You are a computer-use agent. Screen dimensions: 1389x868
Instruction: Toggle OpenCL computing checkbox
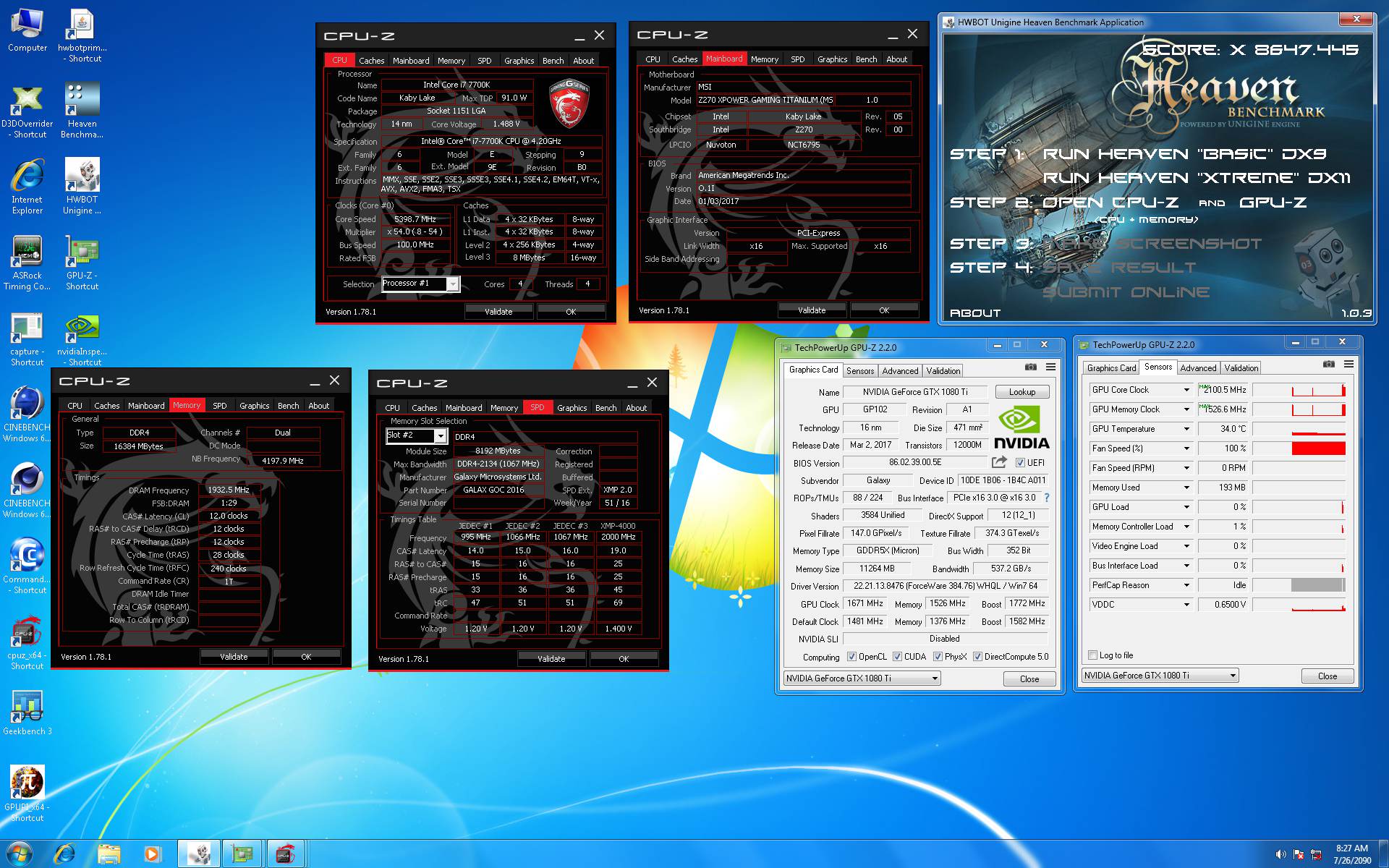pos(851,657)
